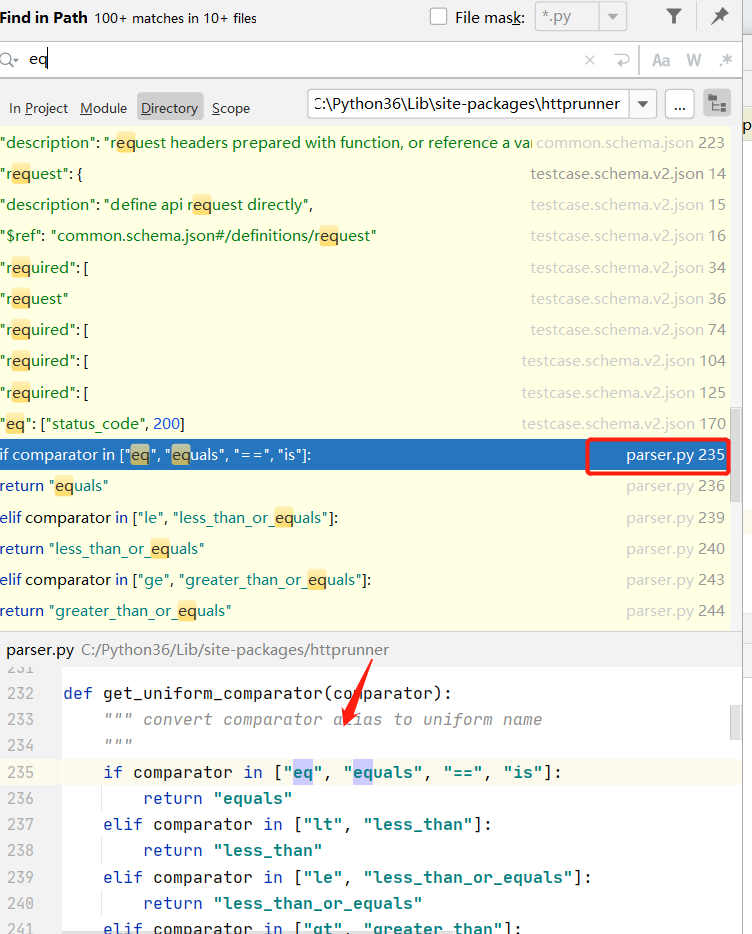Switch to the Scope tab
This screenshot has height=934, width=752.
click(231, 108)
